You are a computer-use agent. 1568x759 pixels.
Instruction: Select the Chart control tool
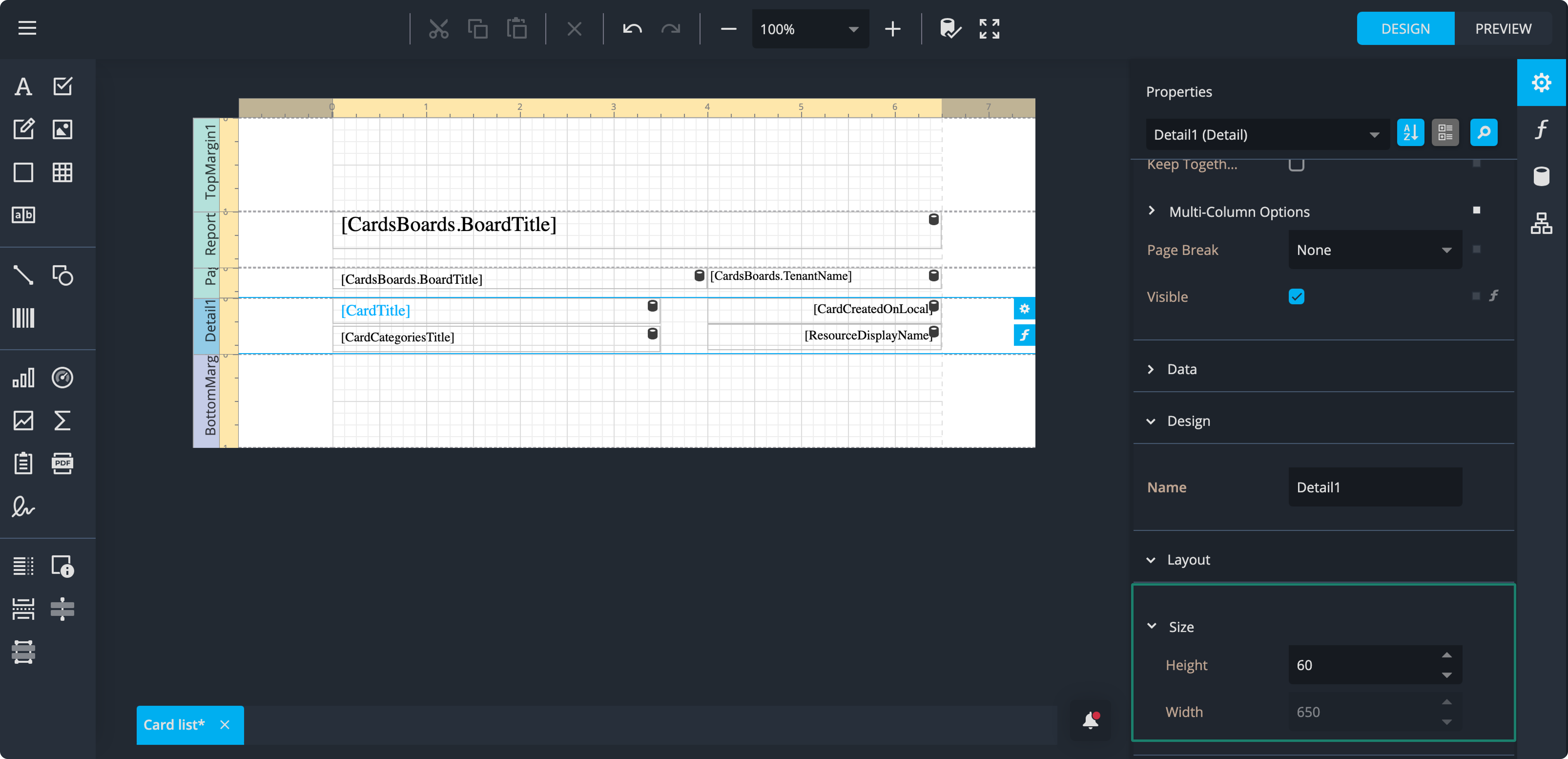(23, 378)
